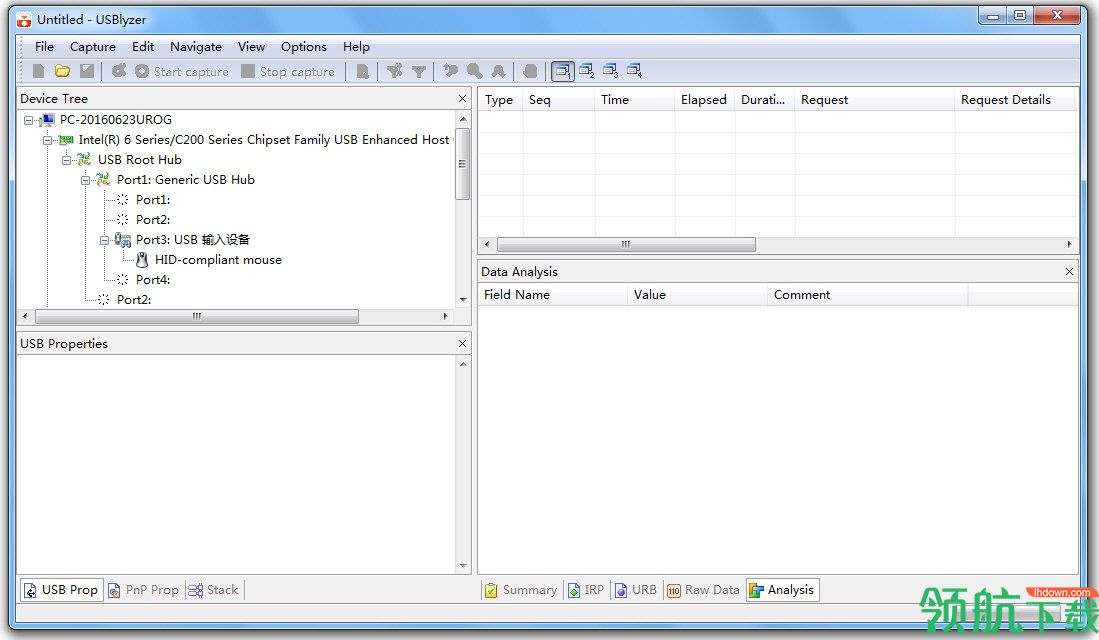Click the computer icon beside PC-20160623UROG
1099x640 pixels.
pos(47,120)
